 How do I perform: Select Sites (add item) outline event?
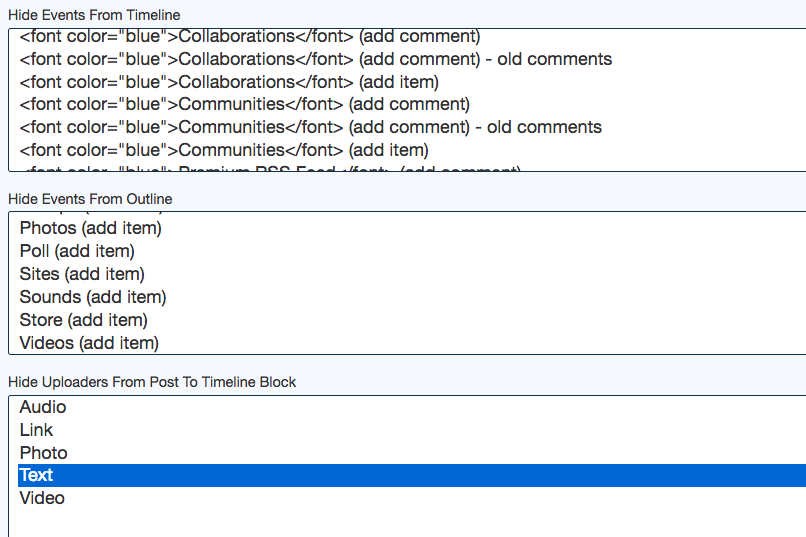click(x=82, y=274)
